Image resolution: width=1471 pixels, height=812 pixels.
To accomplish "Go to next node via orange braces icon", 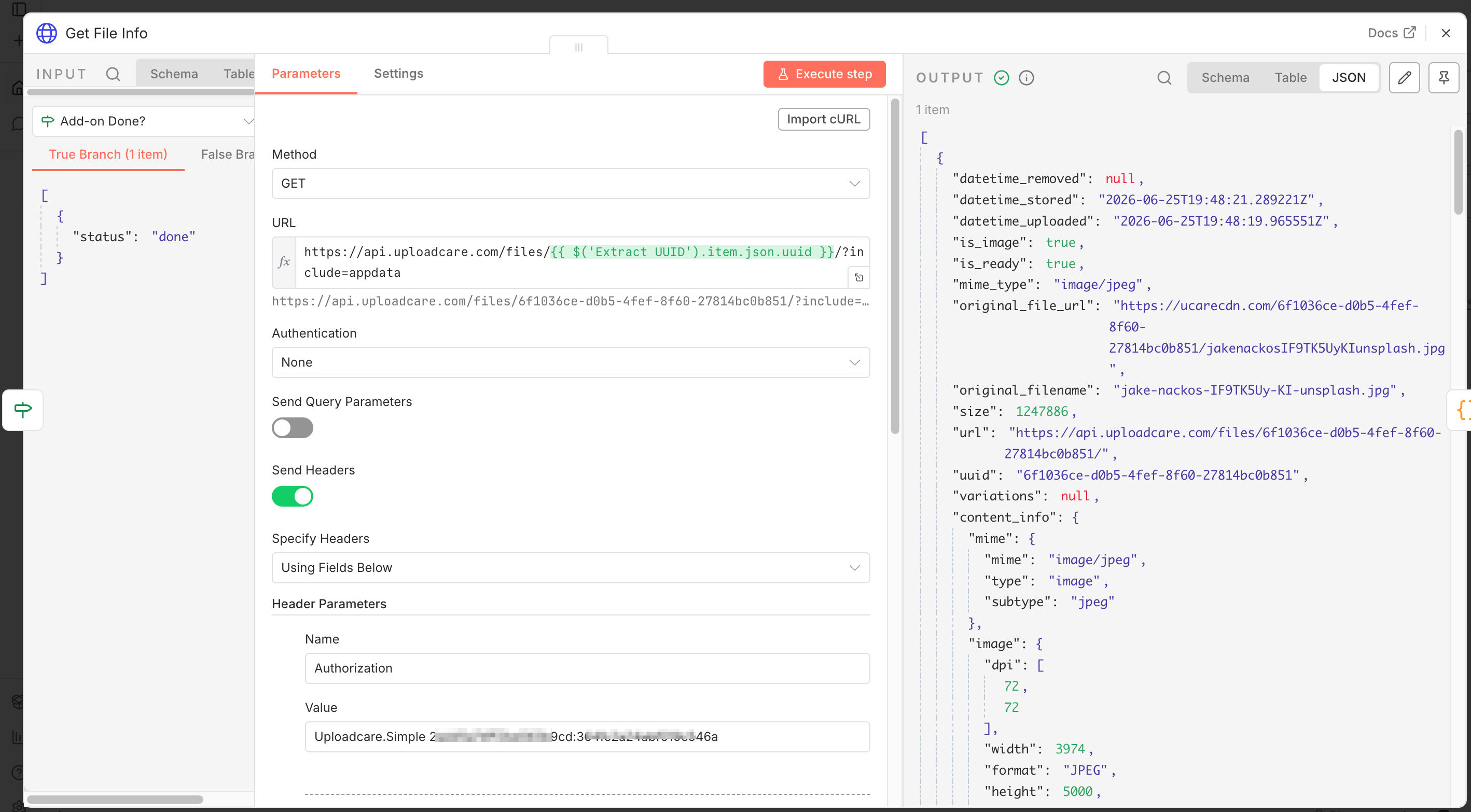I will pyautogui.click(x=1461, y=410).
